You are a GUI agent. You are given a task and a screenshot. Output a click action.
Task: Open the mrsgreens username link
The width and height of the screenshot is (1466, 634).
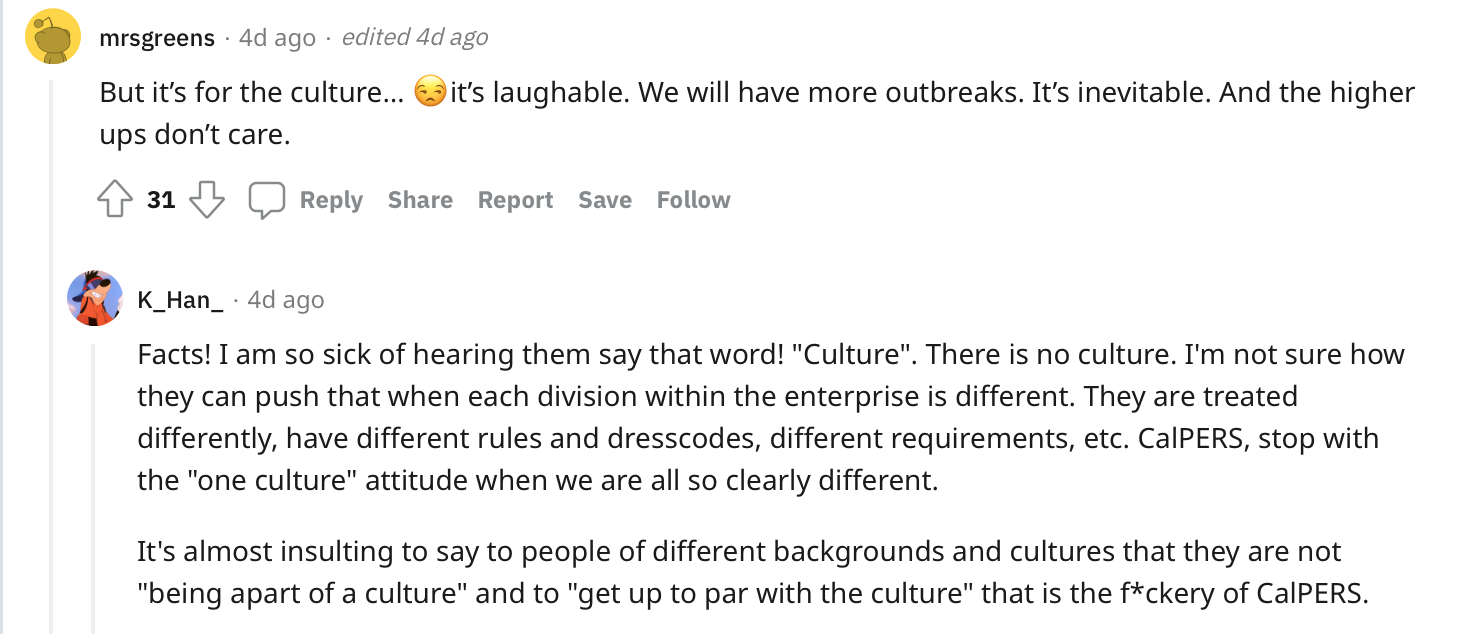click(x=157, y=38)
